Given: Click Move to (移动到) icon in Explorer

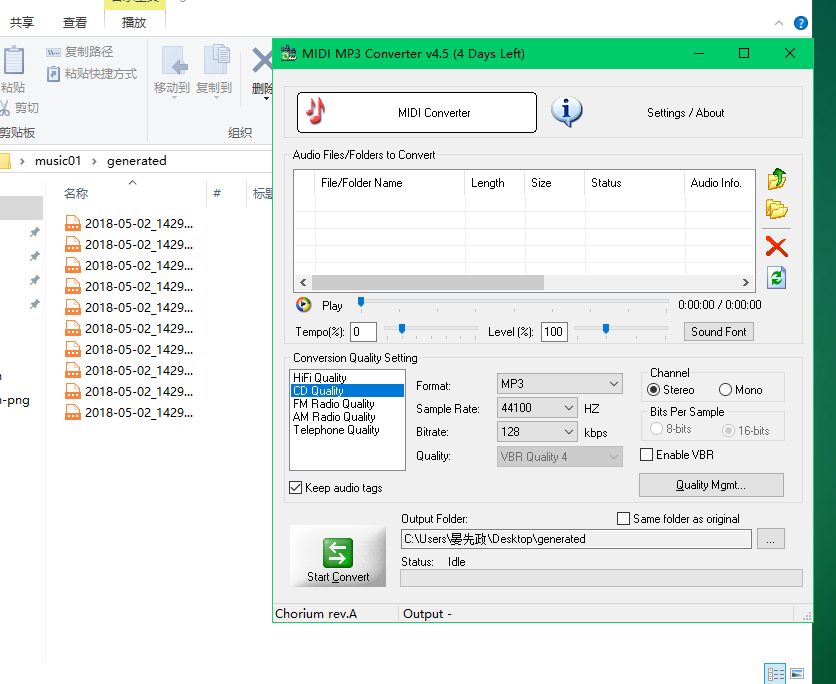Looking at the screenshot, I should click(174, 60).
